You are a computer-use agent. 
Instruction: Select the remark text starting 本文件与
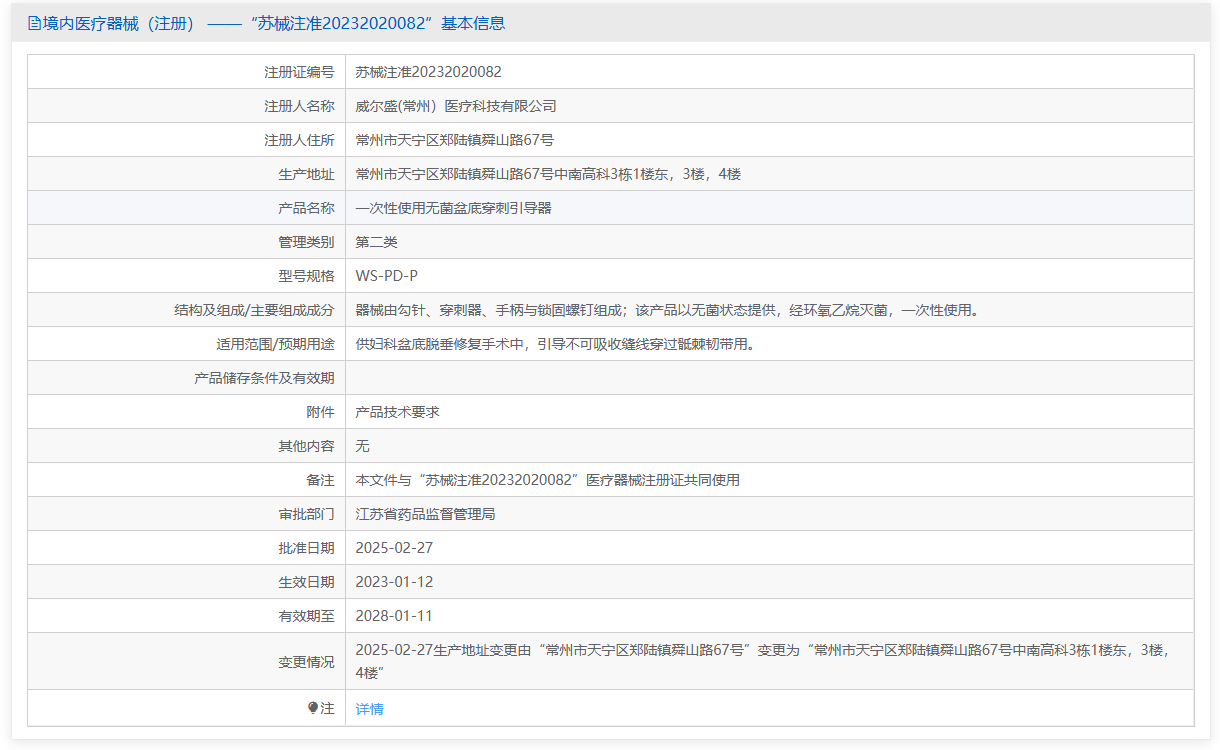tap(548, 480)
